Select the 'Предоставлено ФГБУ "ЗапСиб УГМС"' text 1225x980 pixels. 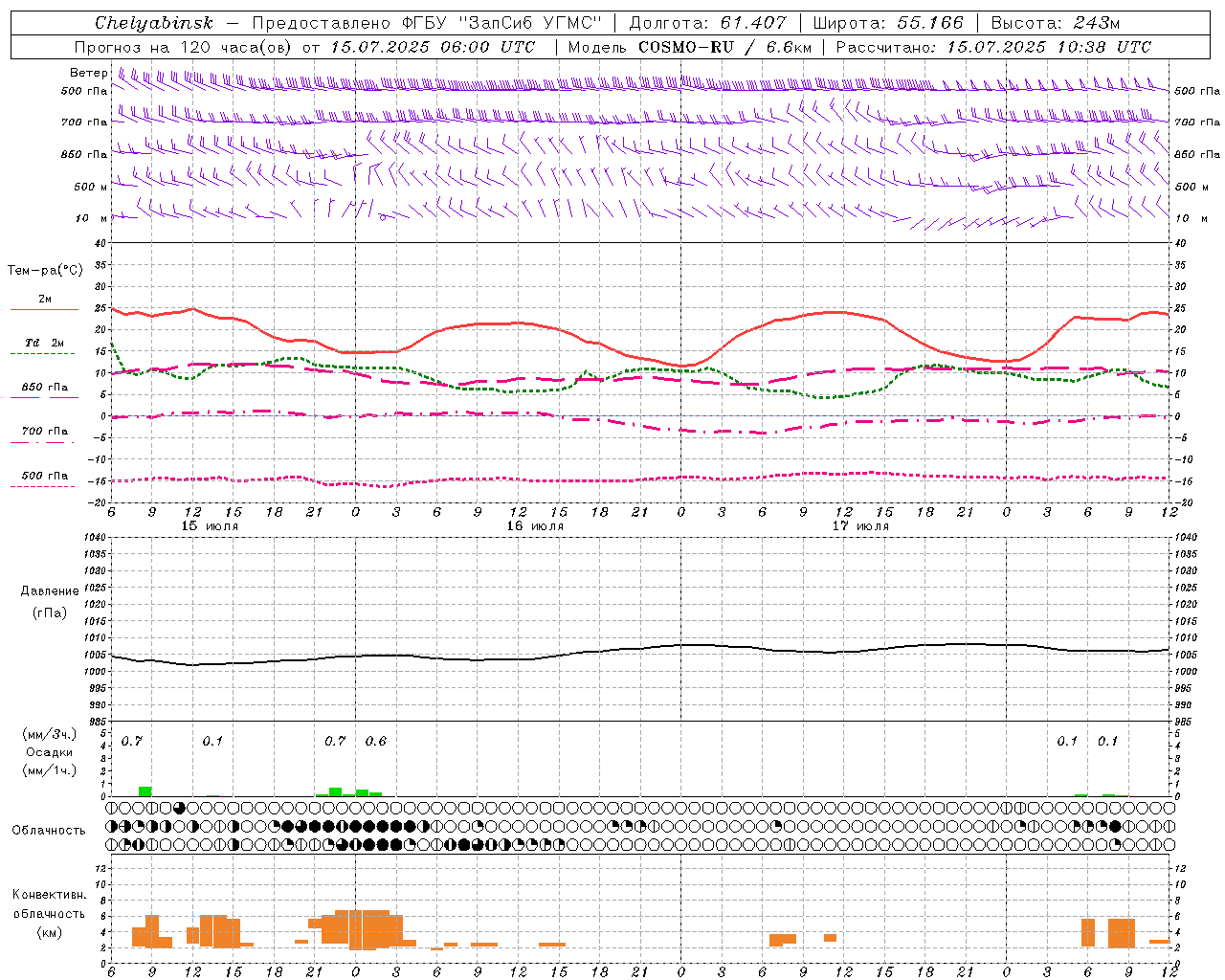(427, 23)
